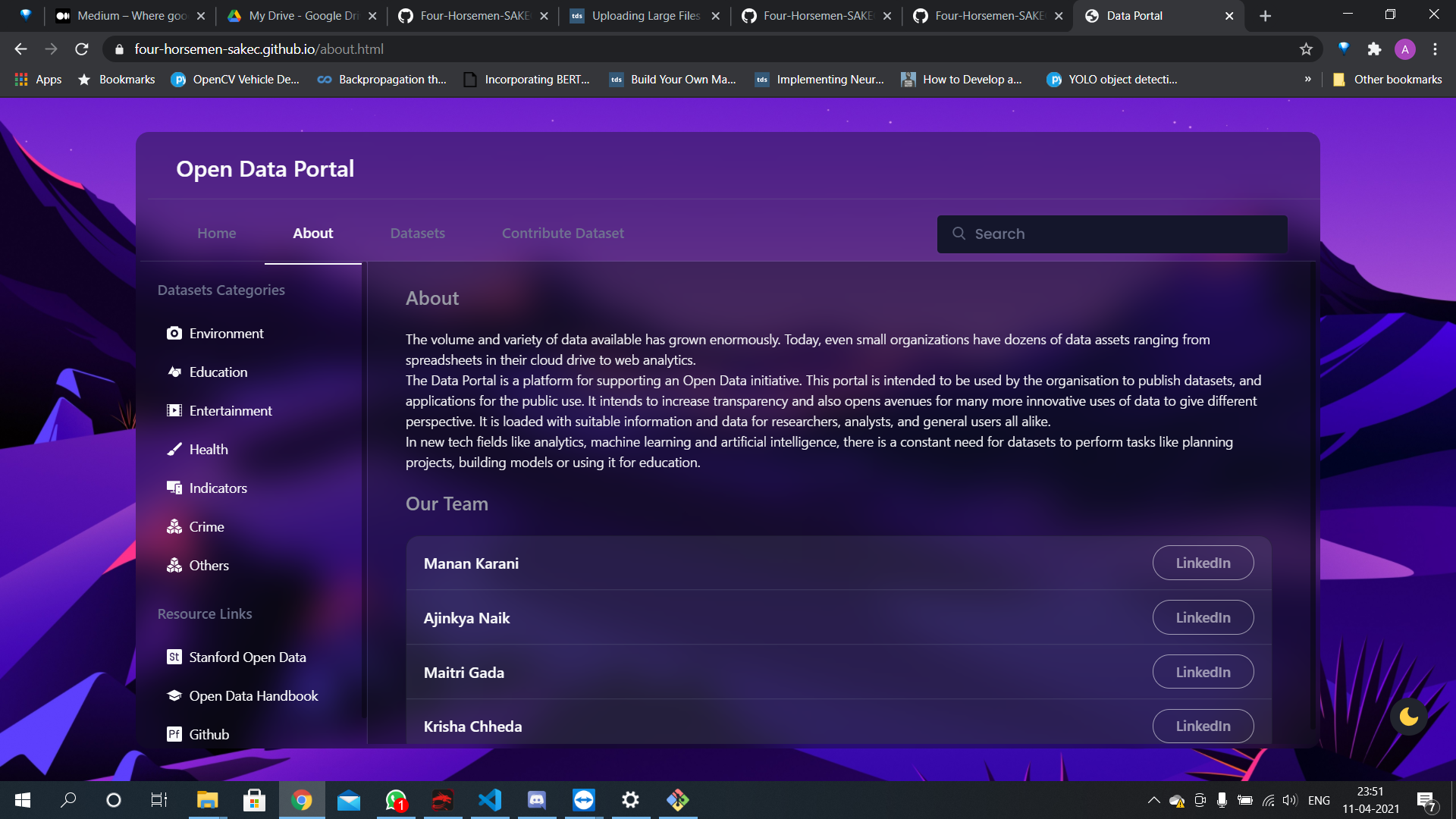Screen dimensions: 1456x819
Task: Show hidden system tray icons
Action: (x=1153, y=800)
